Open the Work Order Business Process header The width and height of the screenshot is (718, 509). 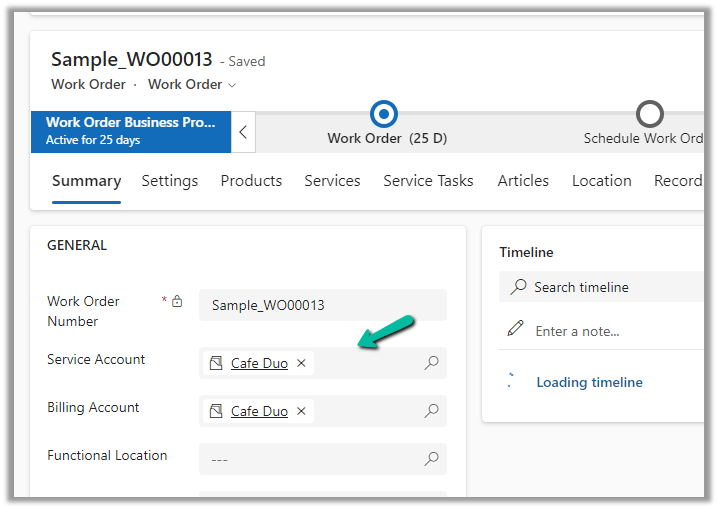[131, 131]
